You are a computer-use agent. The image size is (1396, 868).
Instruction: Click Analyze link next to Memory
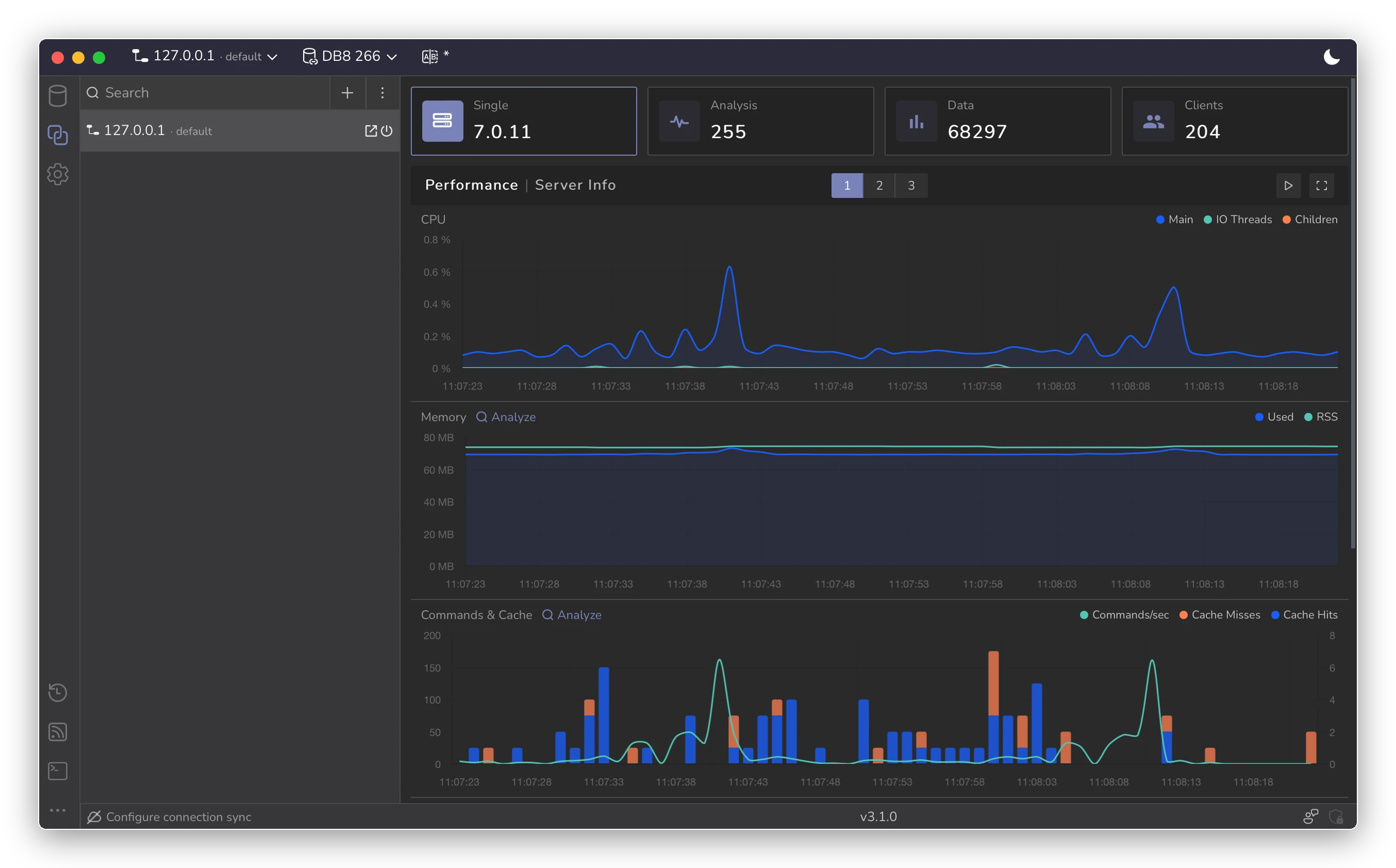coord(506,417)
